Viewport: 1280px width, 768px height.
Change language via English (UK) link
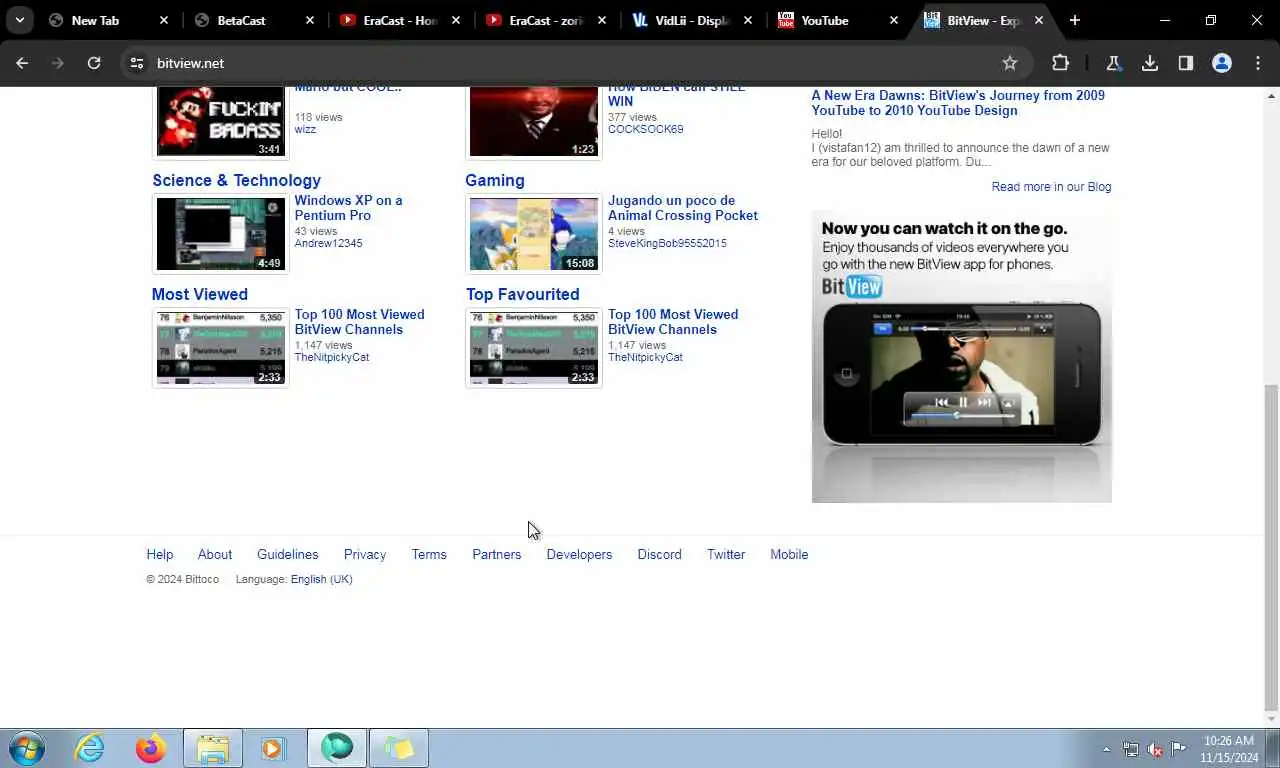point(321,579)
